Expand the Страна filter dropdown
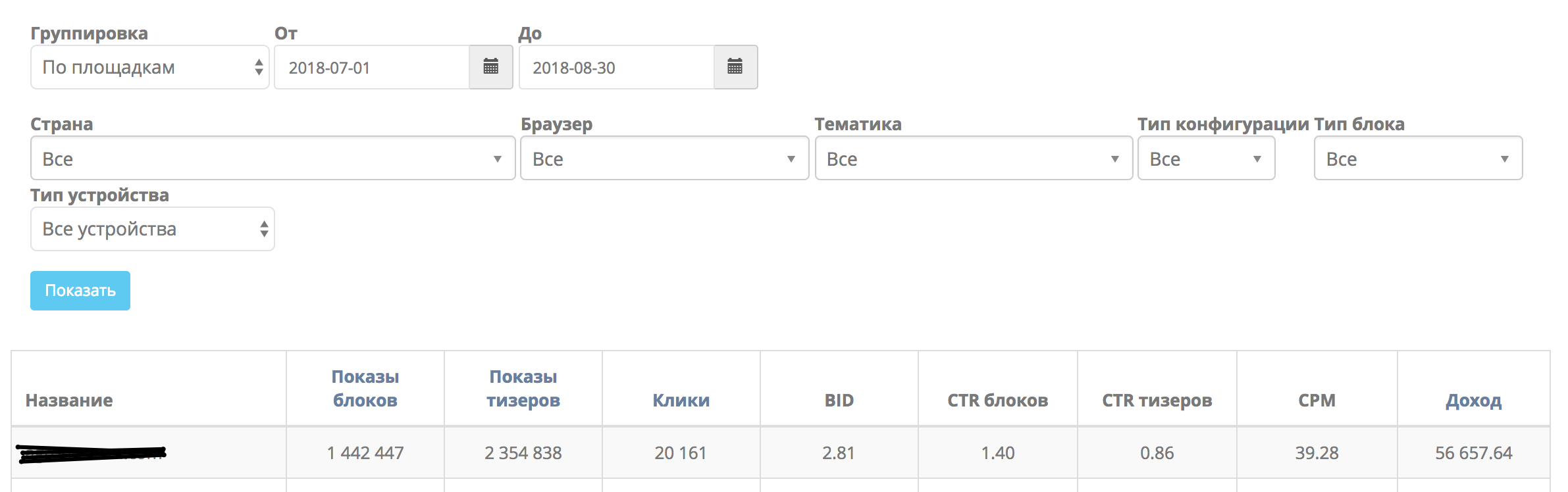 pyautogui.click(x=273, y=159)
